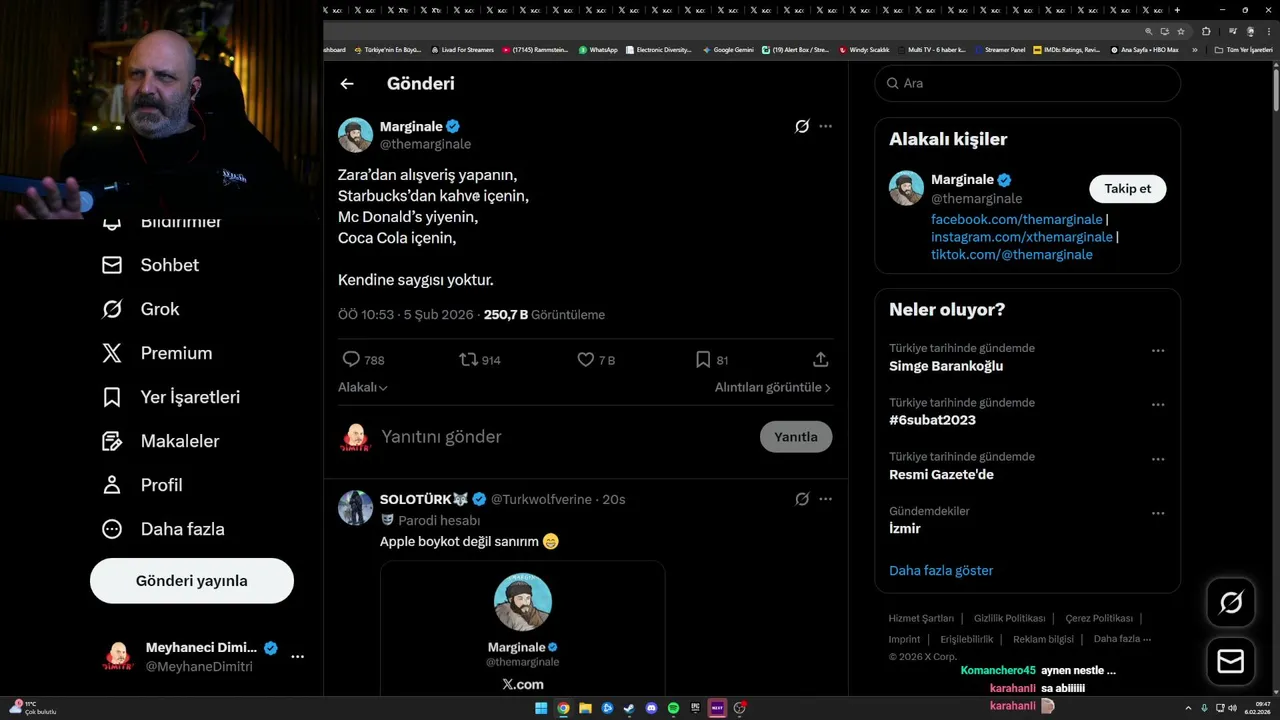The height and width of the screenshot is (720, 1280).
Task: Open Discord from the taskbar
Action: pos(651,708)
